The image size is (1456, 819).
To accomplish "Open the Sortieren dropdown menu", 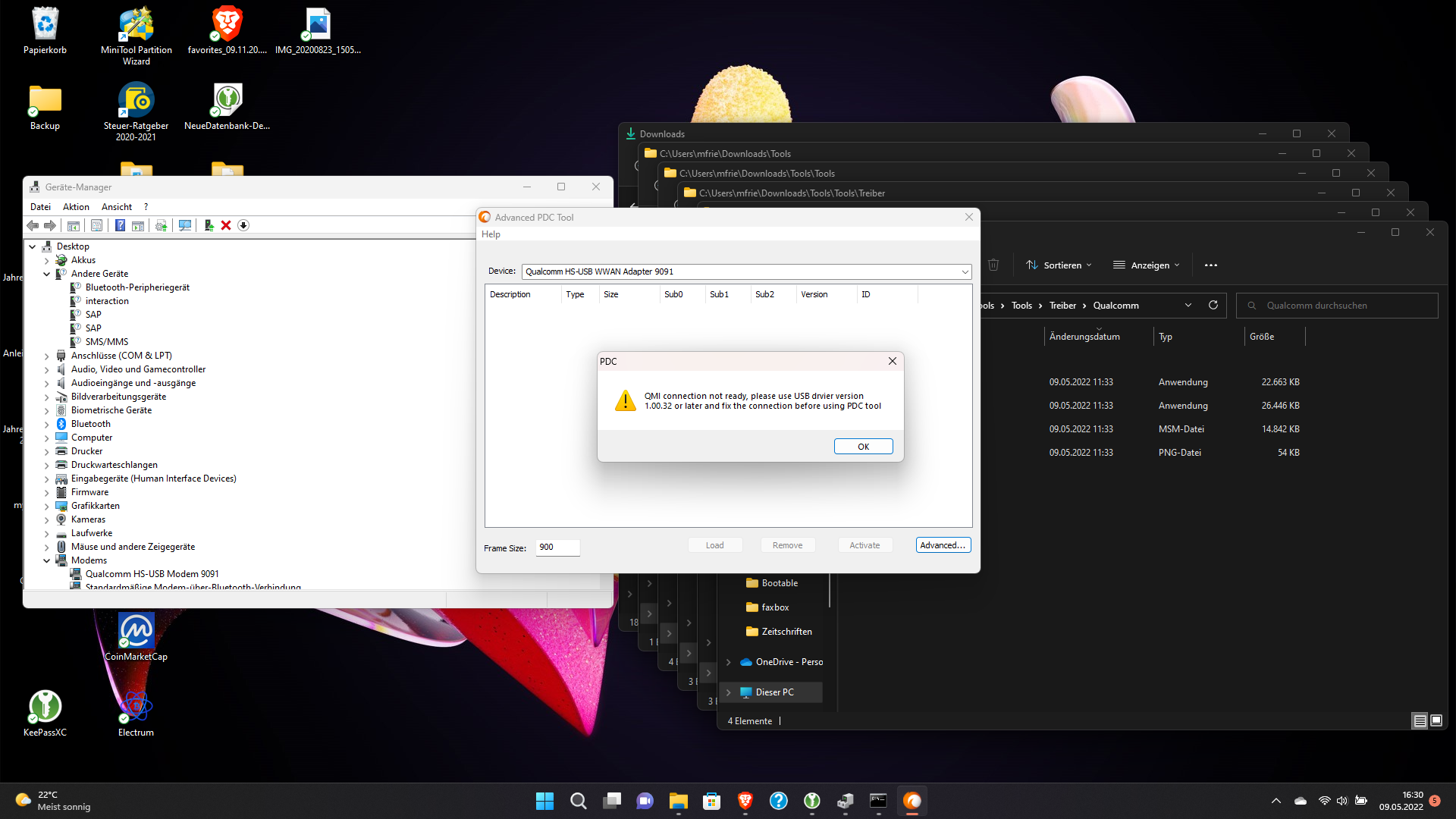I will point(1059,265).
